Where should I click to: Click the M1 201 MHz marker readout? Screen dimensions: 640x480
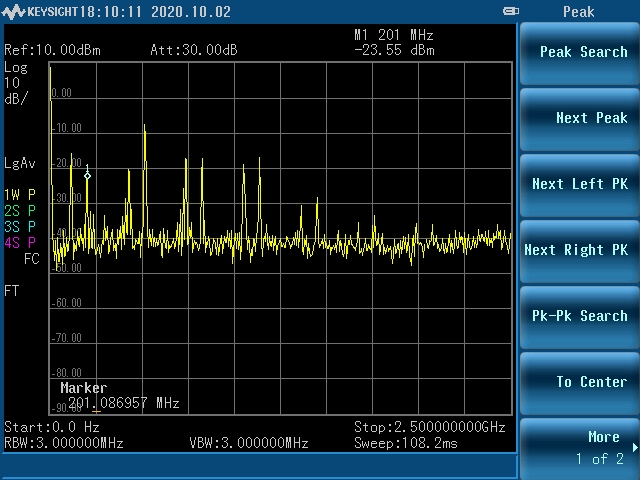[x=394, y=35]
